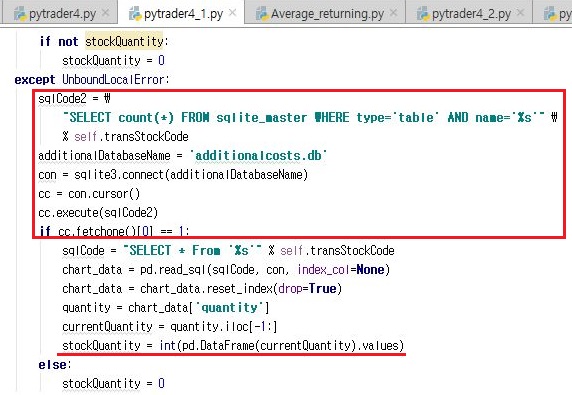The width and height of the screenshot is (572, 395).
Task: Click the Python file icon on pytrader4_1.py tab
Action: pyautogui.click(x=135, y=14)
